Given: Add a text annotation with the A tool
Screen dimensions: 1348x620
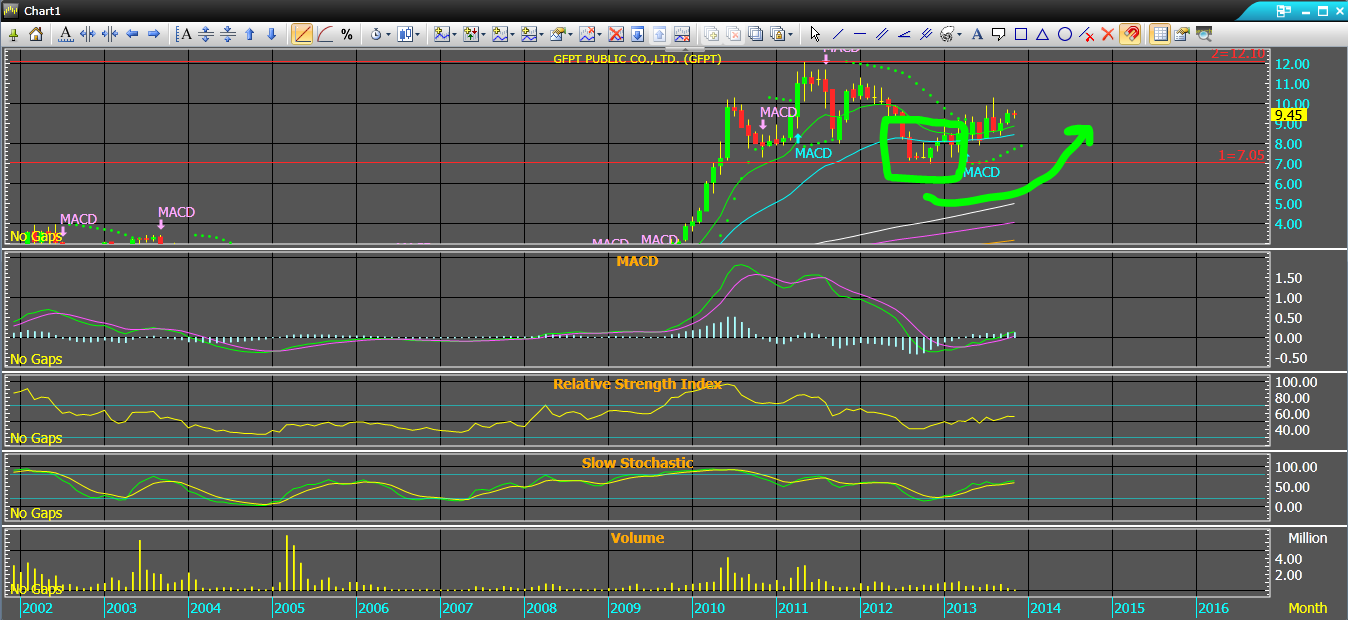Looking at the screenshot, I should (976, 34).
